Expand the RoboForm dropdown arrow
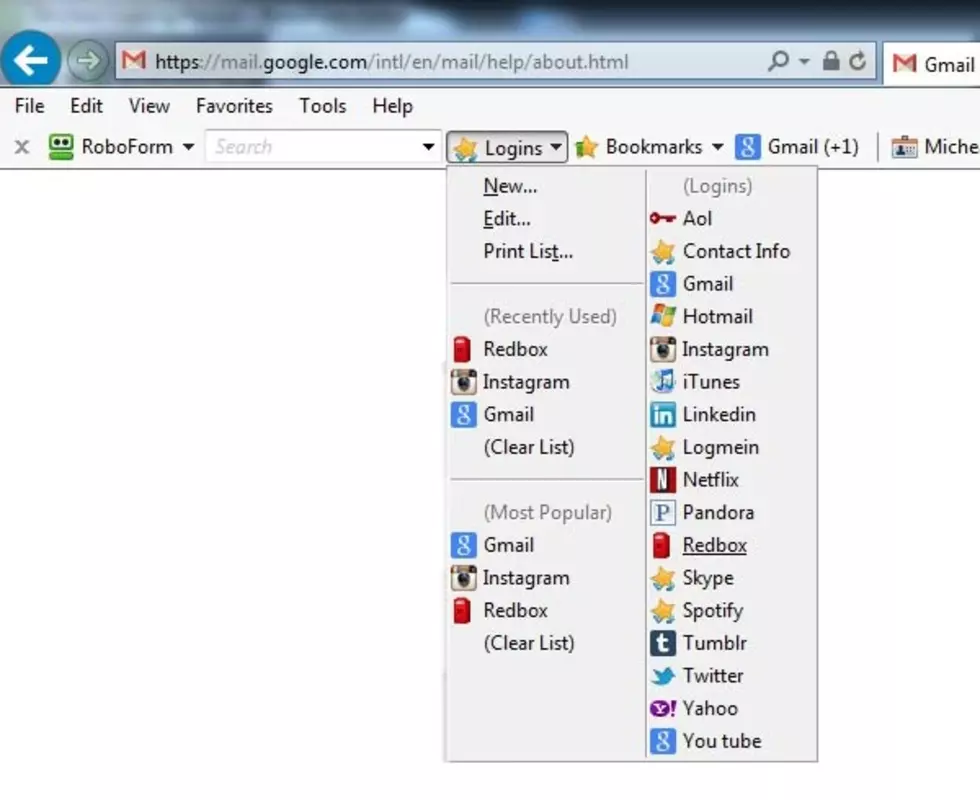980x800 pixels. tap(188, 148)
